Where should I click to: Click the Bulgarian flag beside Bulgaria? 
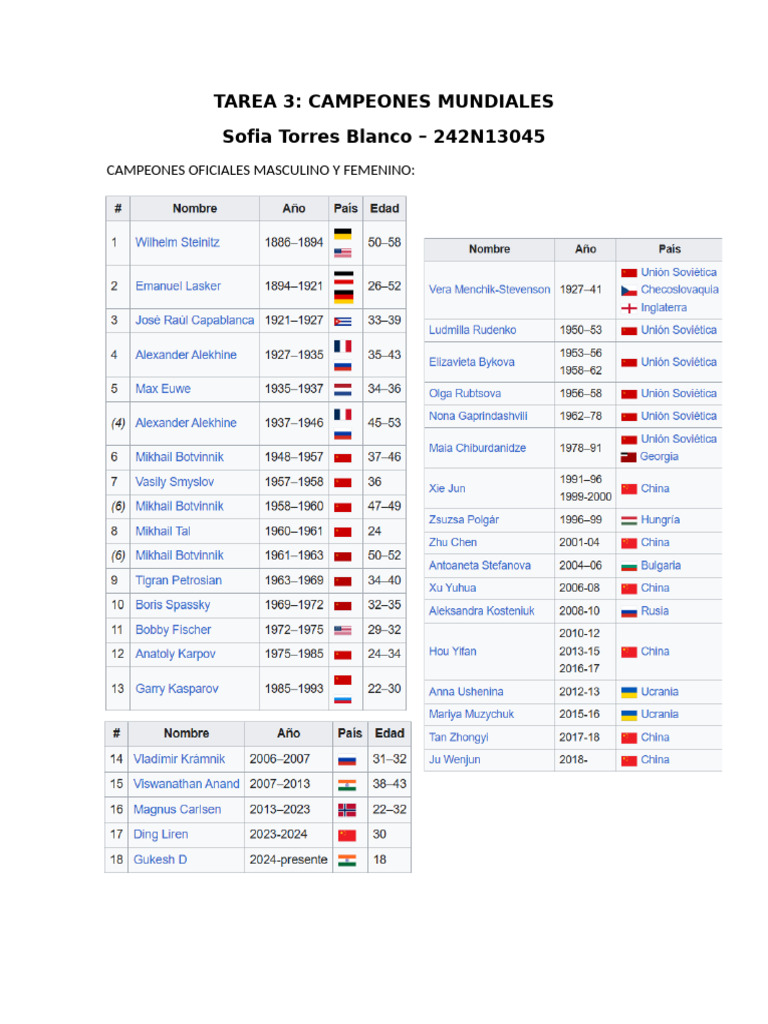click(x=629, y=566)
